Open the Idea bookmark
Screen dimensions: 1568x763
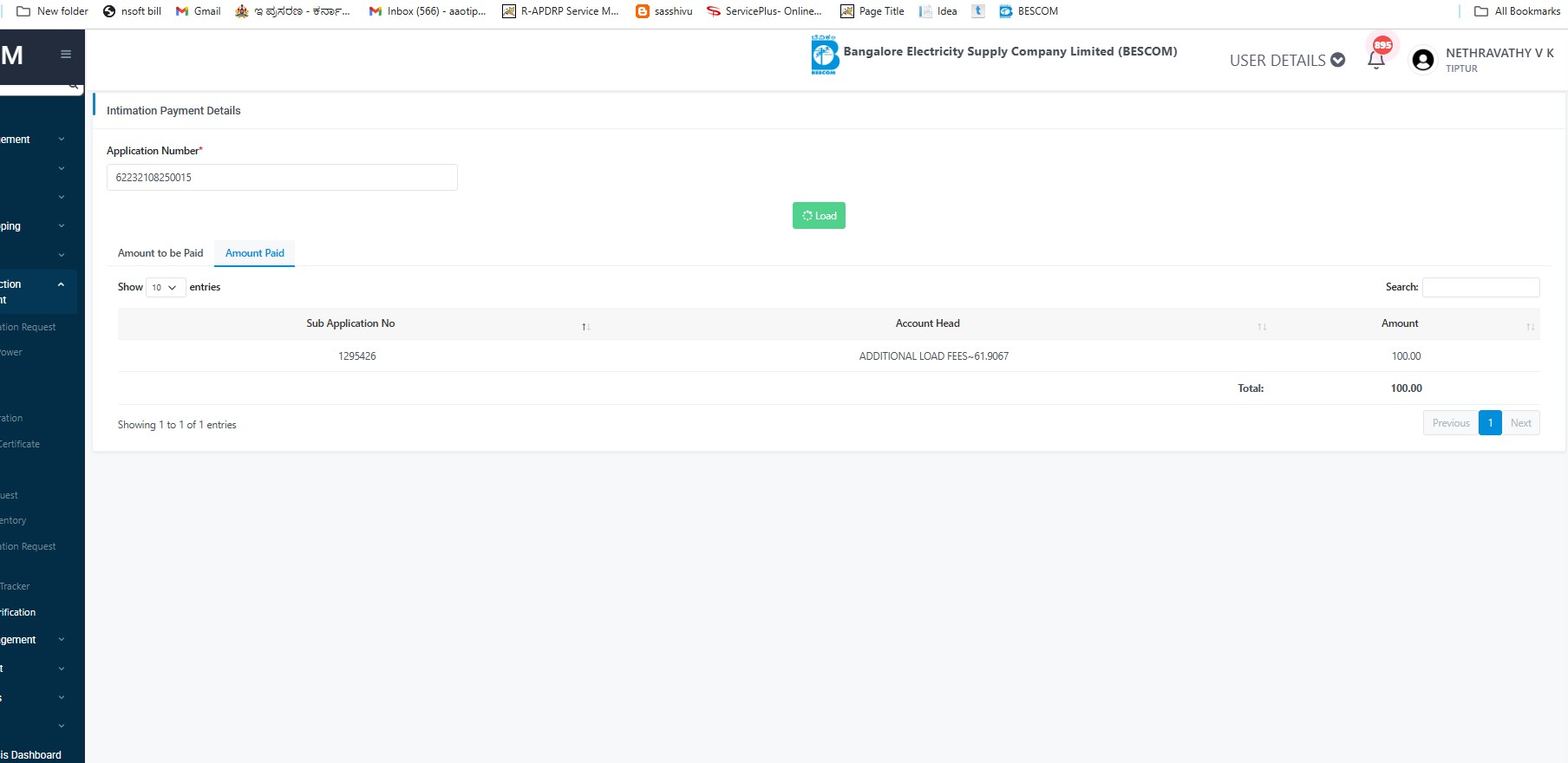tap(938, 11)
